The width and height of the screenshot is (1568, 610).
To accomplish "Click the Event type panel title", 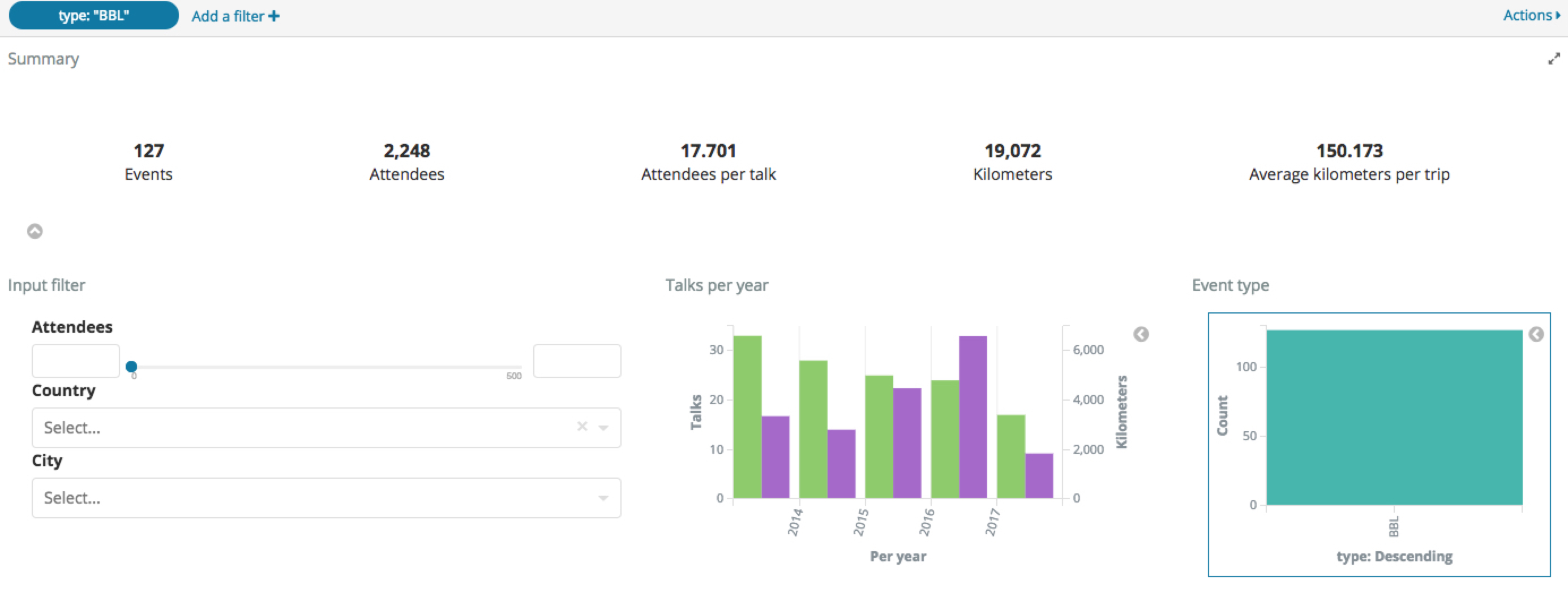I will (x=1230, y=285).
